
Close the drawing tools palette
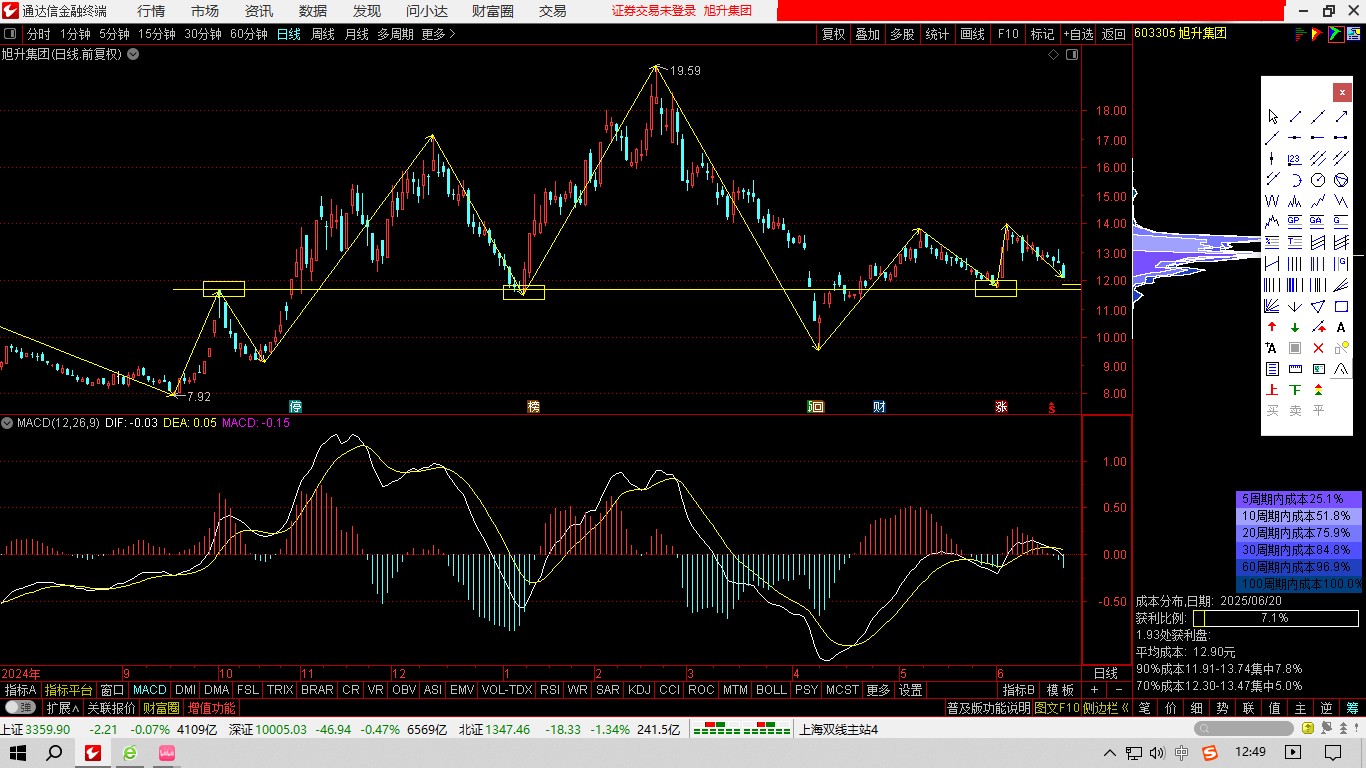point(1342,92)
